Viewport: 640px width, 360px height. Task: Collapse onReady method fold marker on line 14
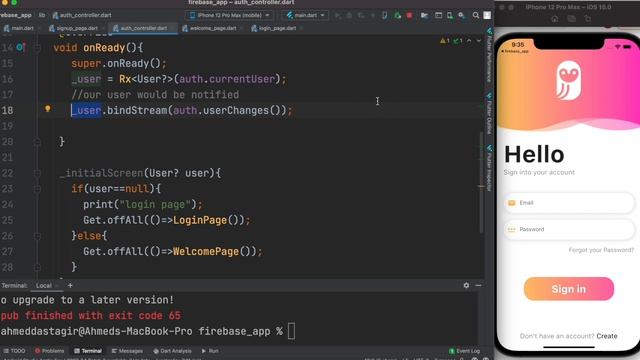click(x=37, y=48)
